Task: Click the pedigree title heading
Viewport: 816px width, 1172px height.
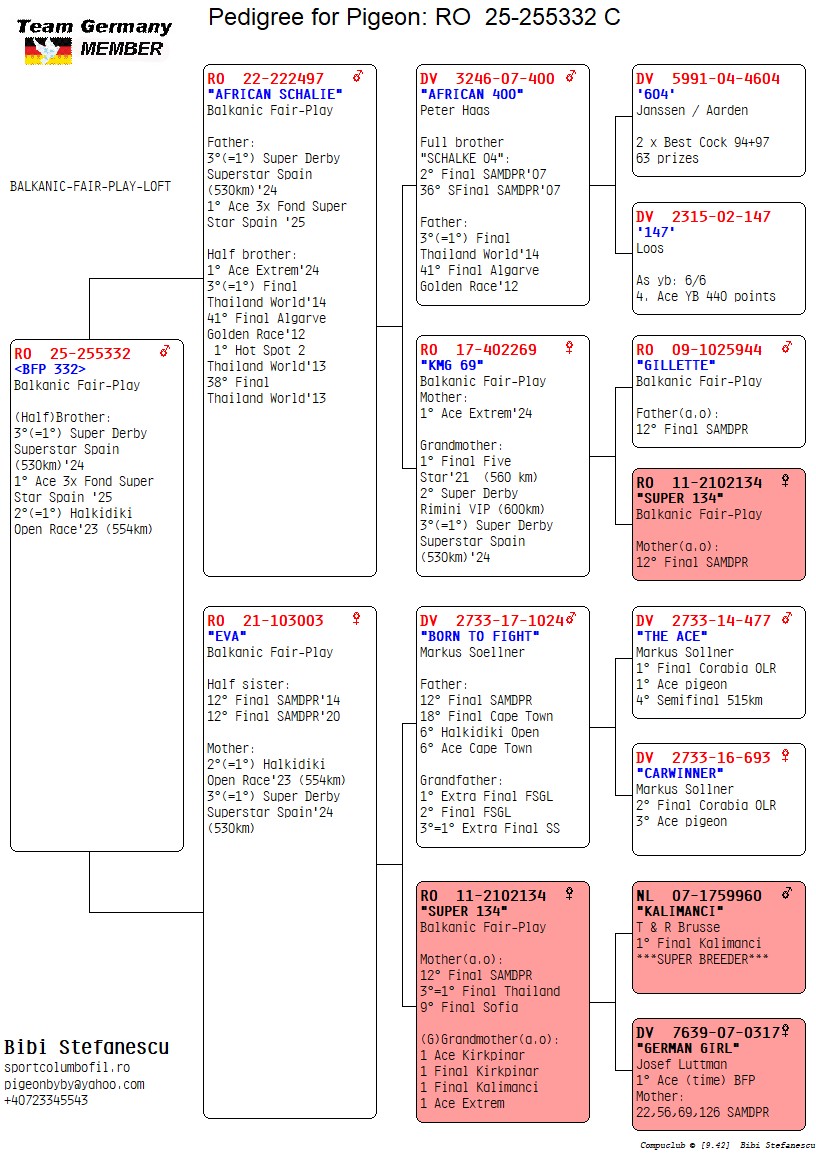Action: click(414, 17)
